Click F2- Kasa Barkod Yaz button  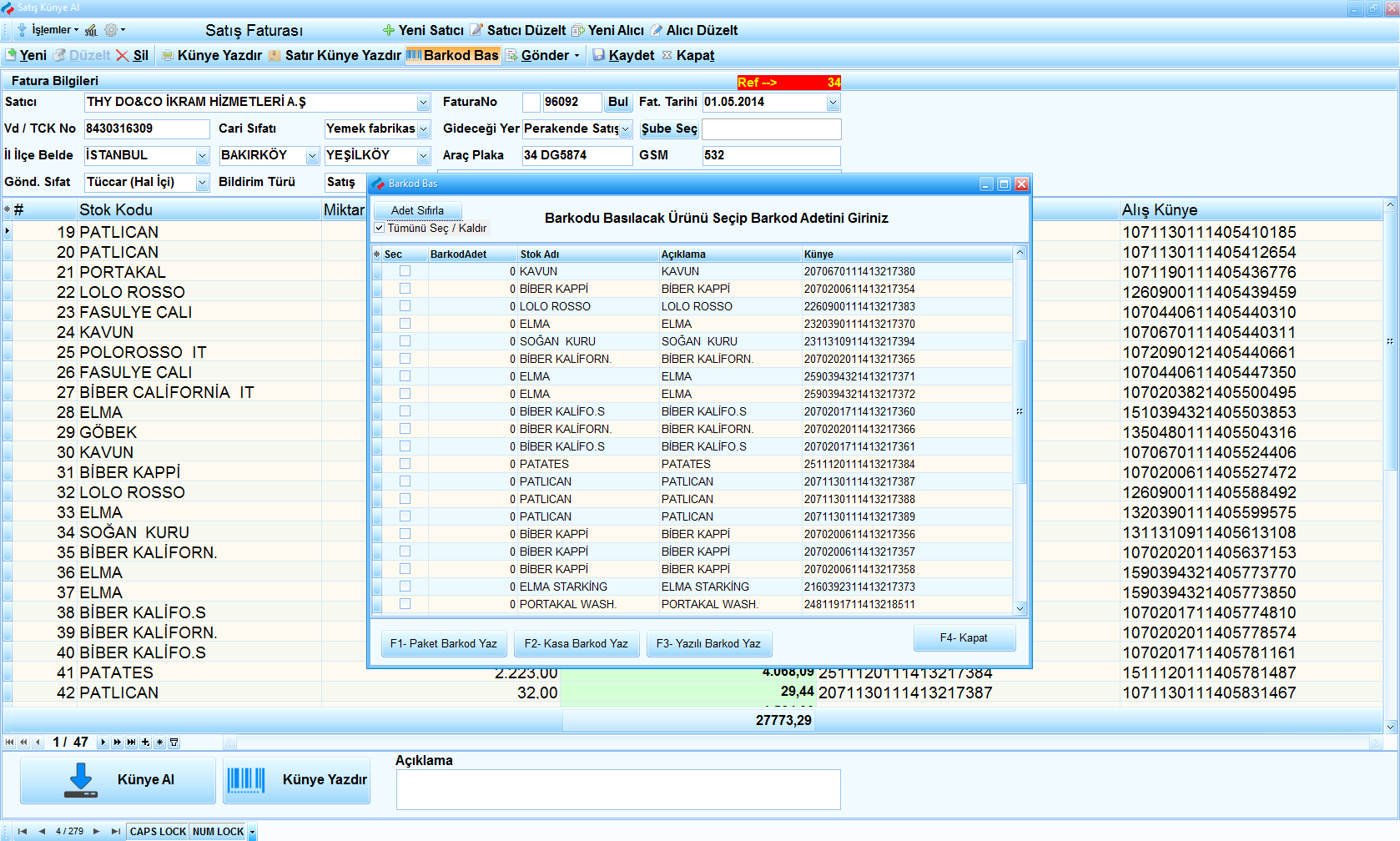point(576,643)
